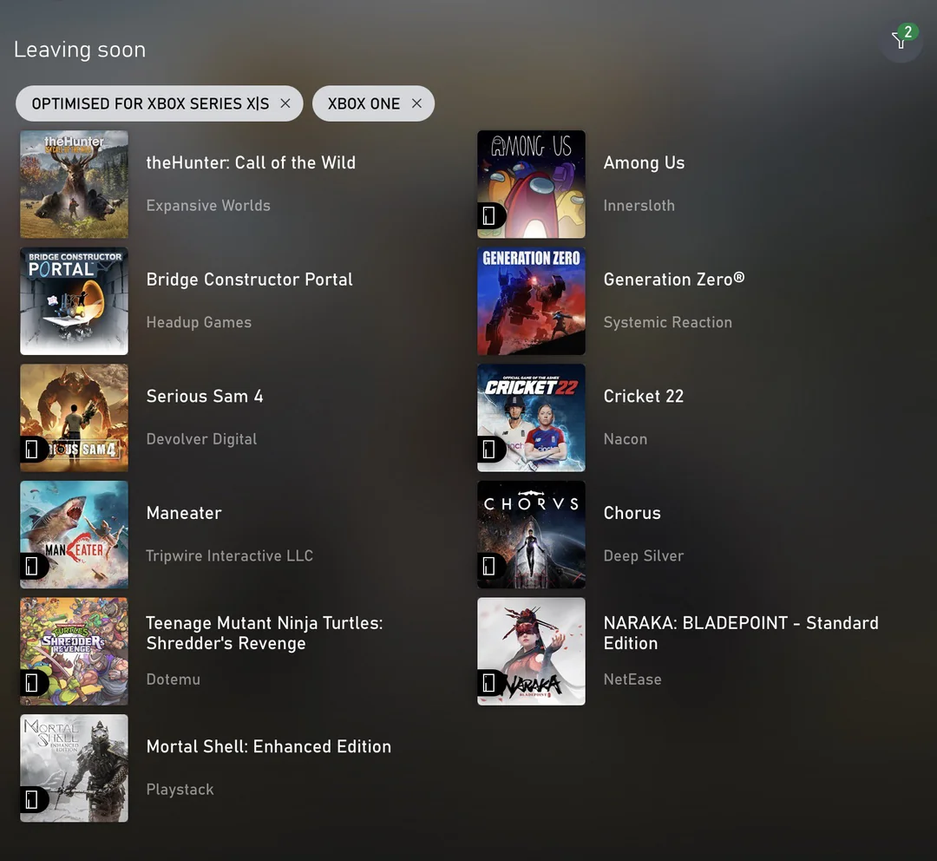The height and width of the screenshot is (861, 937).
Task: Click publisher text 'Tripwire Interactive LLC'
Action: pyautogui.click(x=229, y=556)
